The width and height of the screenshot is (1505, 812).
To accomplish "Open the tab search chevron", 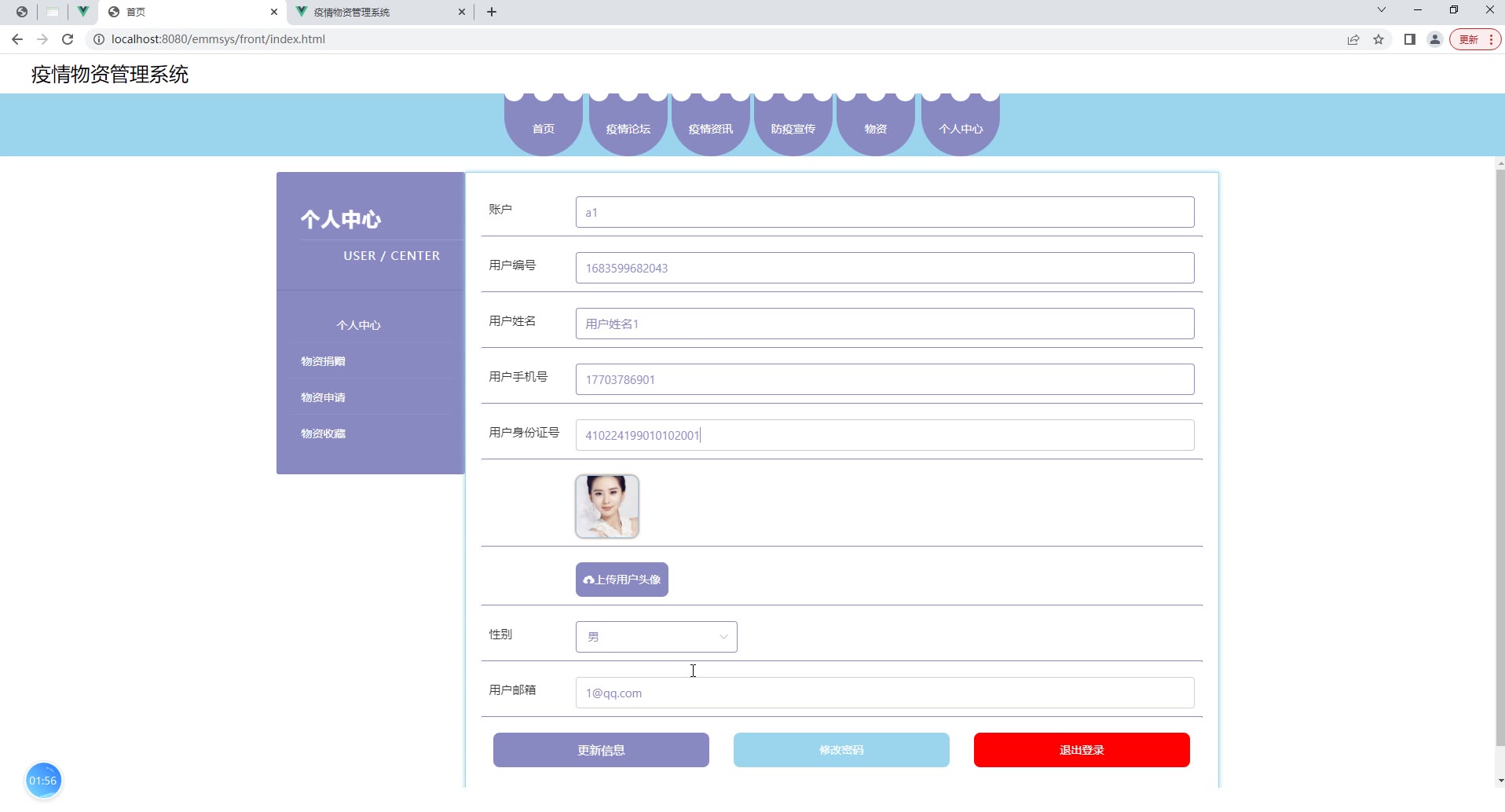I will (x=1382, y=10).
